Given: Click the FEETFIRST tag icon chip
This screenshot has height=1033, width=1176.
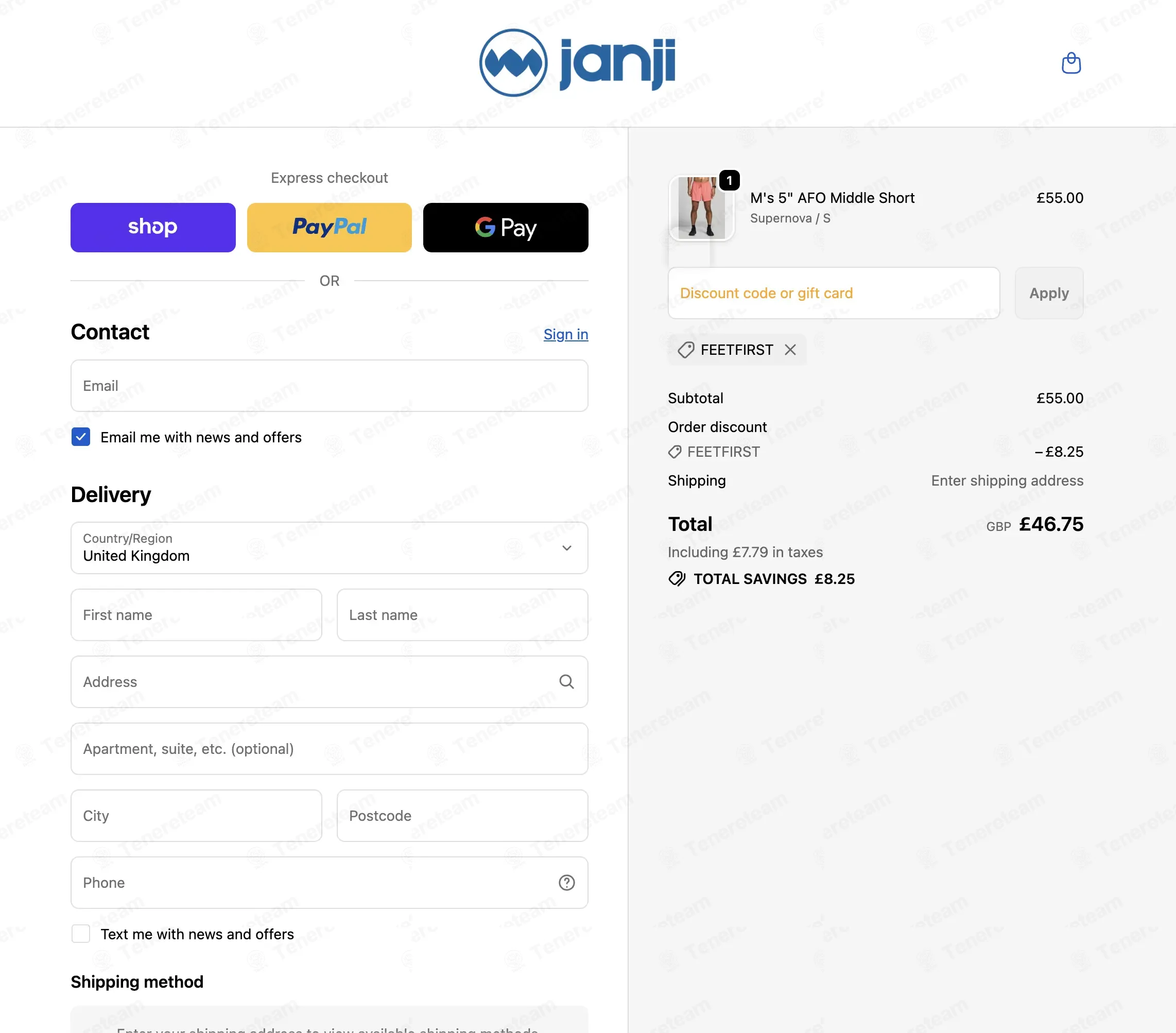Looking at the screenshot, I should pyautogui.click(x=686, y=350).
